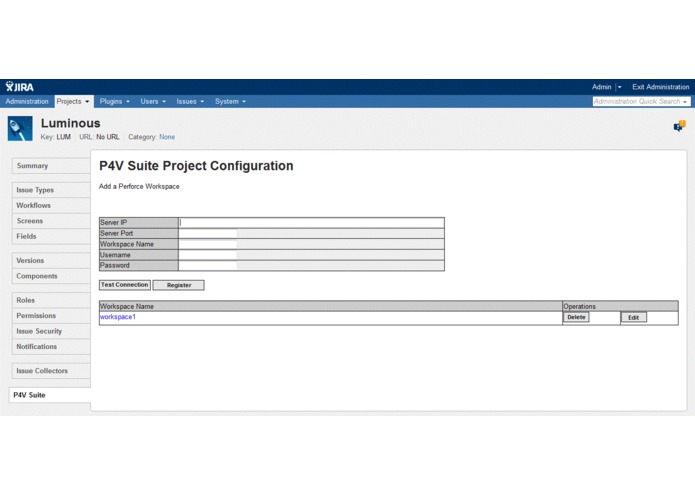Select P4V Suite sidebar tab
Screen dimensions: 695x494
point(50,395)
